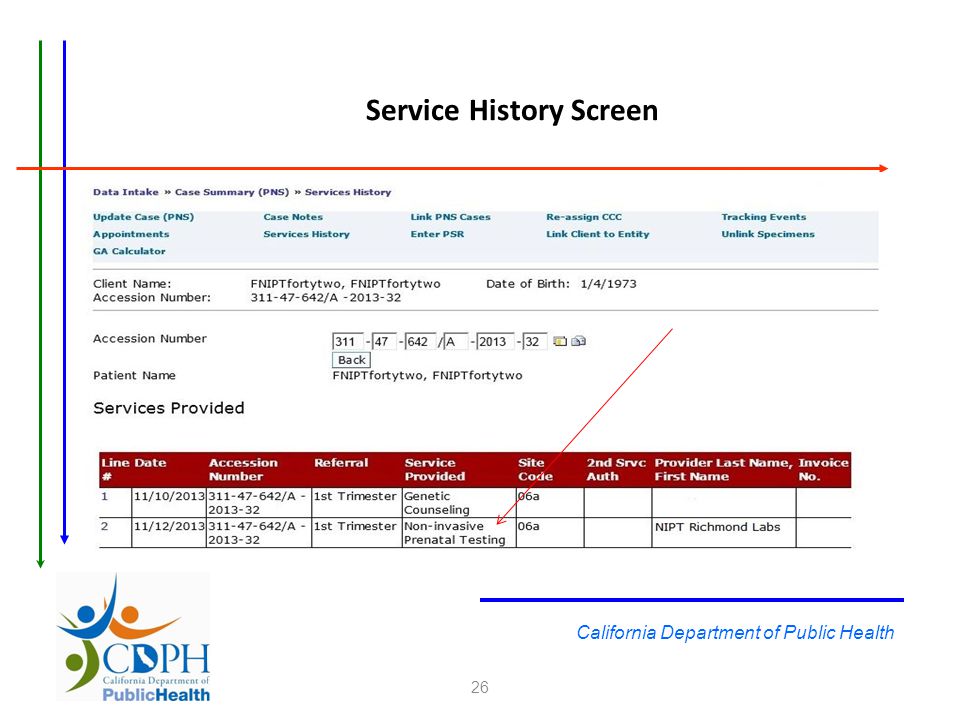960x720 pixels.
Task: Click the Provider Last Name, First Name header
Action: (x=724, y=470)
